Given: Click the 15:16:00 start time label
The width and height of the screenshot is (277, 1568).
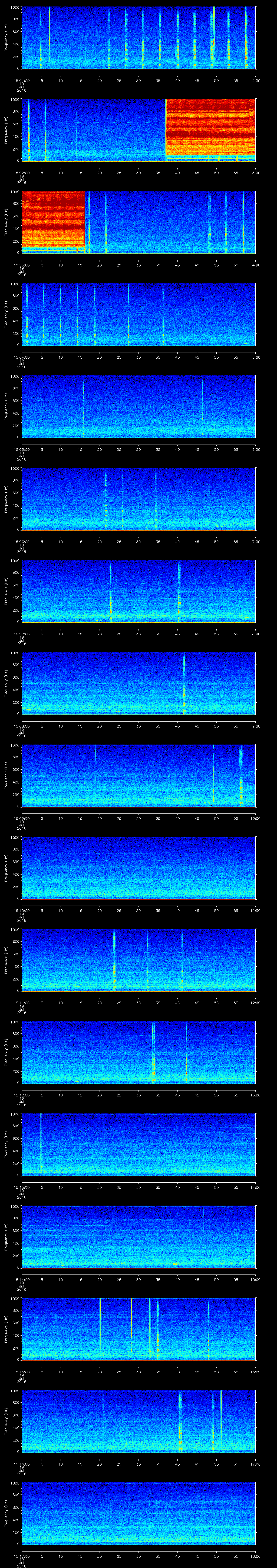Looking at the screenshot, I should tap(22, 1464).
